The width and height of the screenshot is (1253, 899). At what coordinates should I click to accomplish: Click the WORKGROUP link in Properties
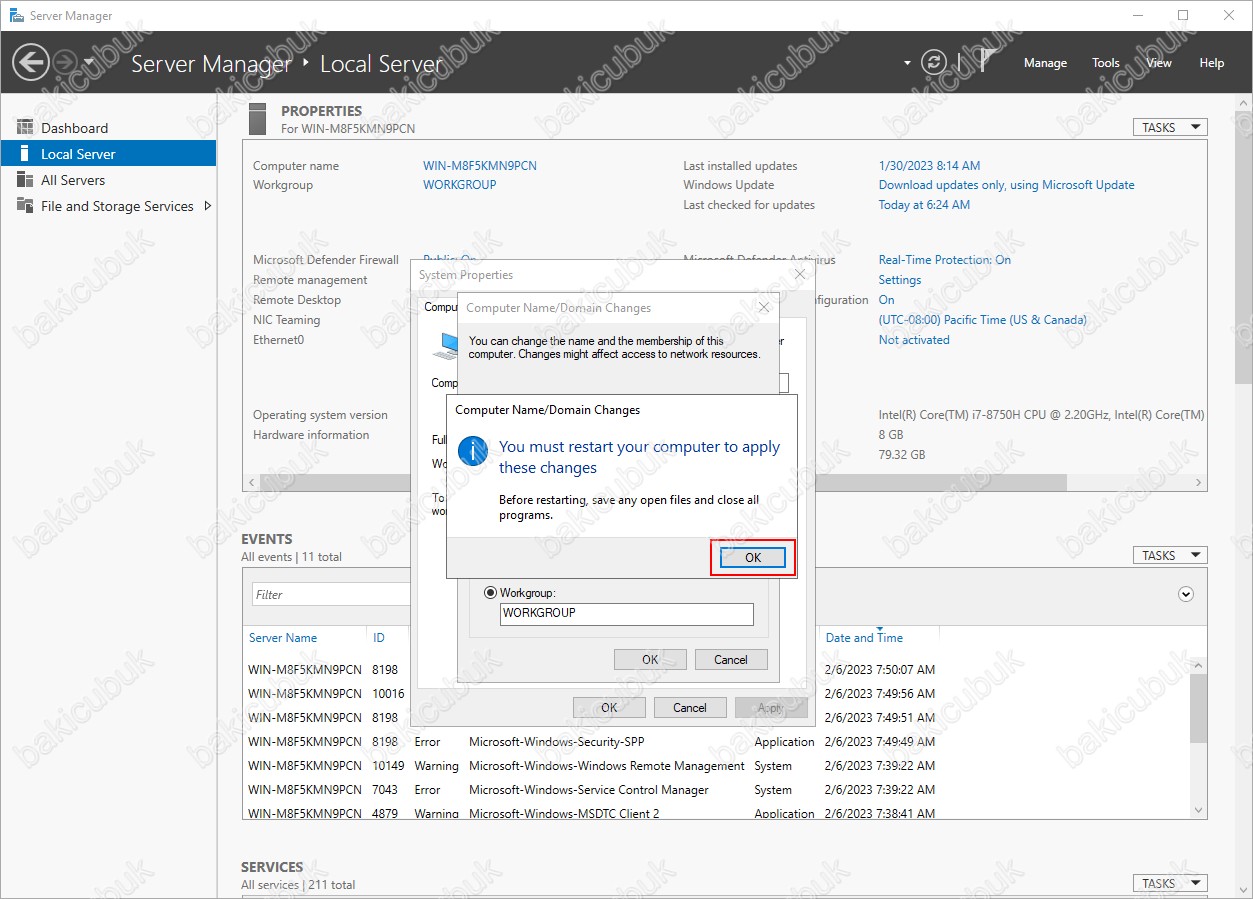coord(460,185)
